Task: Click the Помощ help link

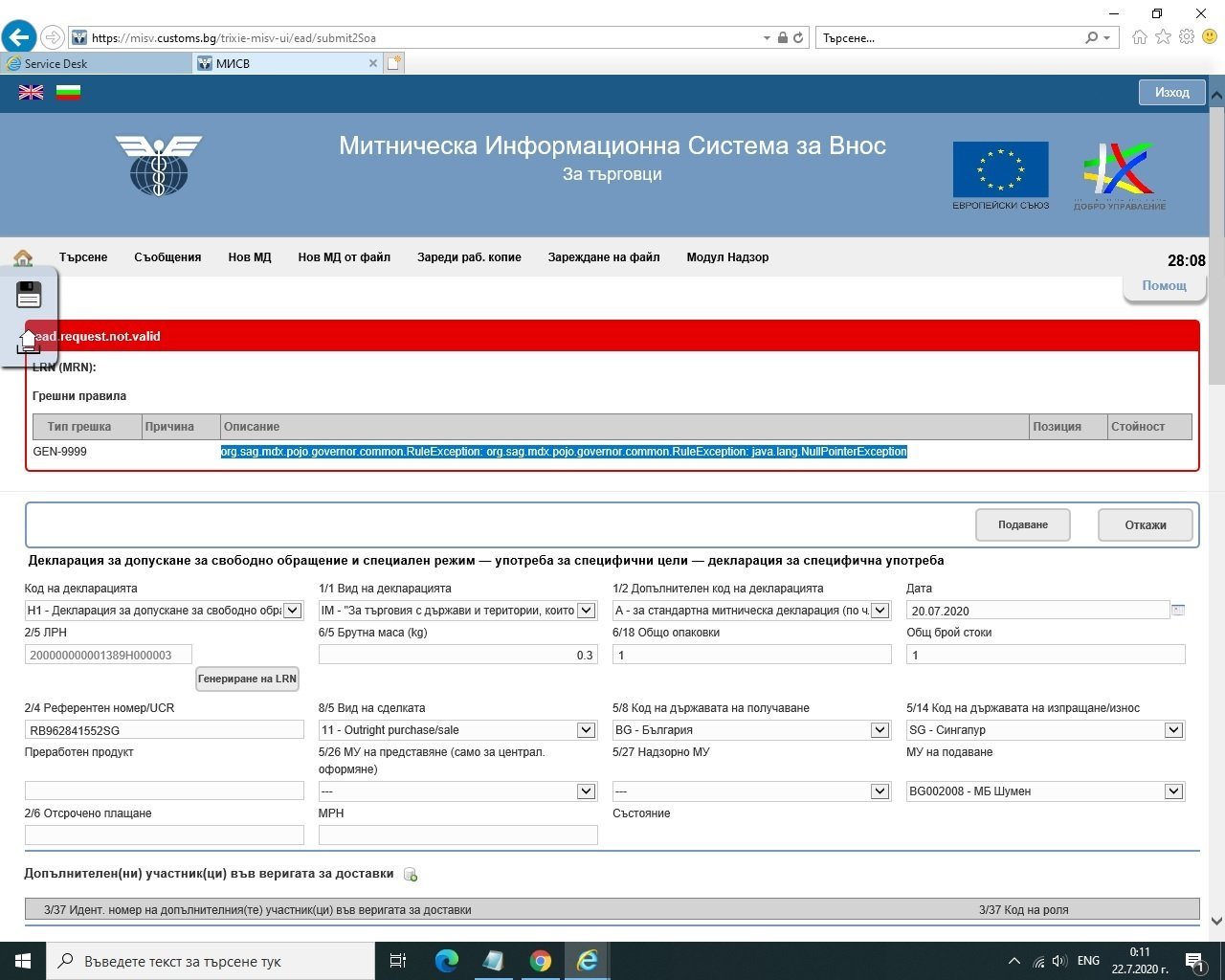Action: pyautogui.click(x=1164, y=285)
